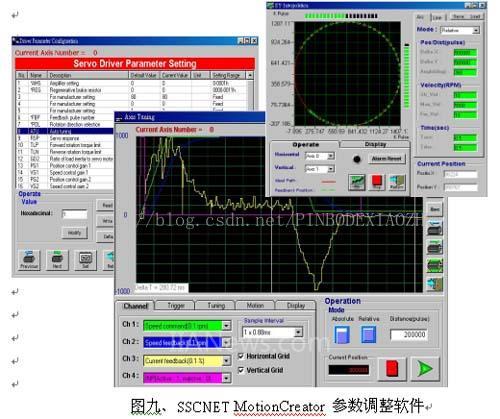This screenshot has height=419, width=500.
Task: Select the Arc tab in XY Interpolation
Action: pos(421,17)
